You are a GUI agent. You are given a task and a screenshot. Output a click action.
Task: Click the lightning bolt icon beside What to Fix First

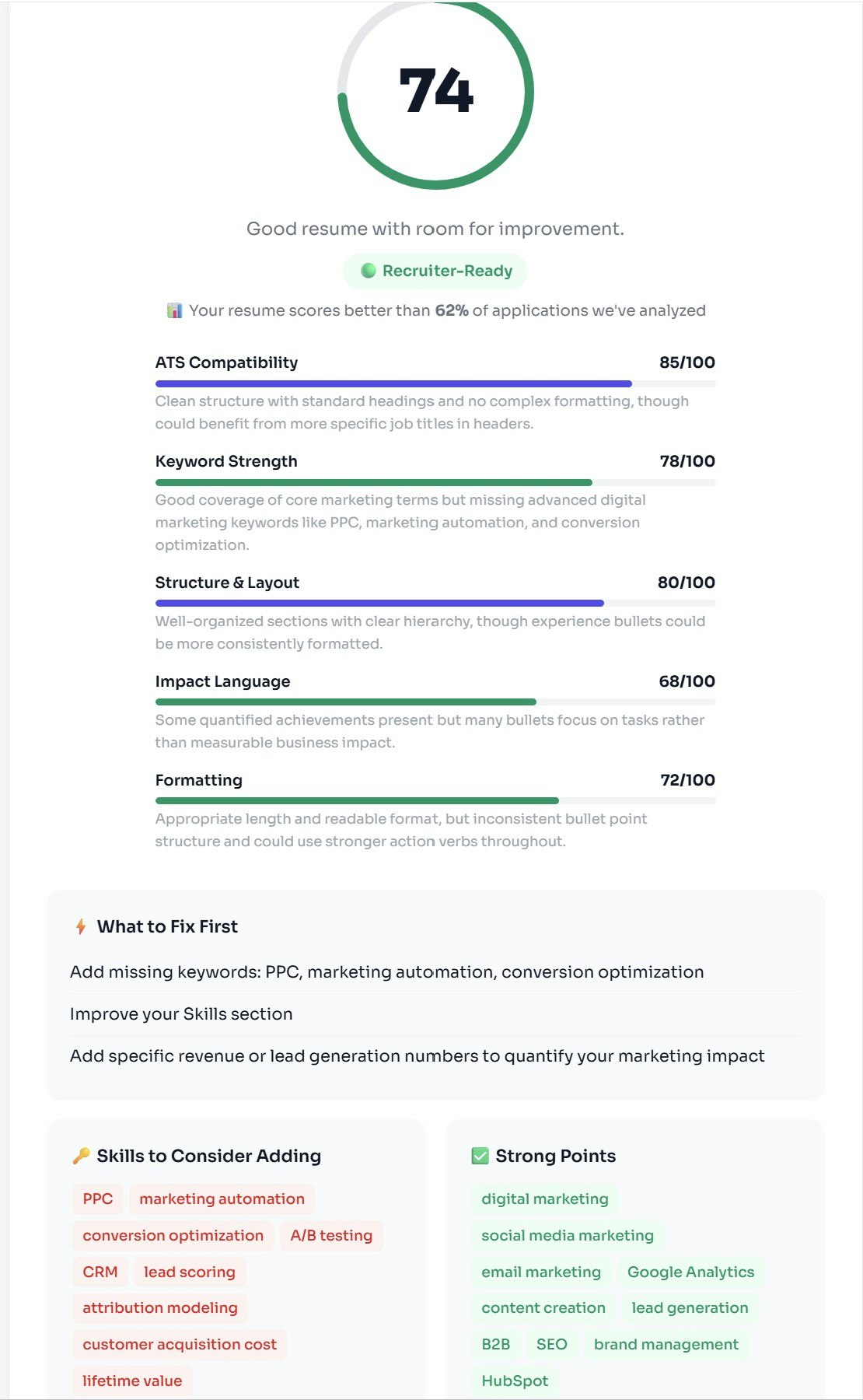79,926
